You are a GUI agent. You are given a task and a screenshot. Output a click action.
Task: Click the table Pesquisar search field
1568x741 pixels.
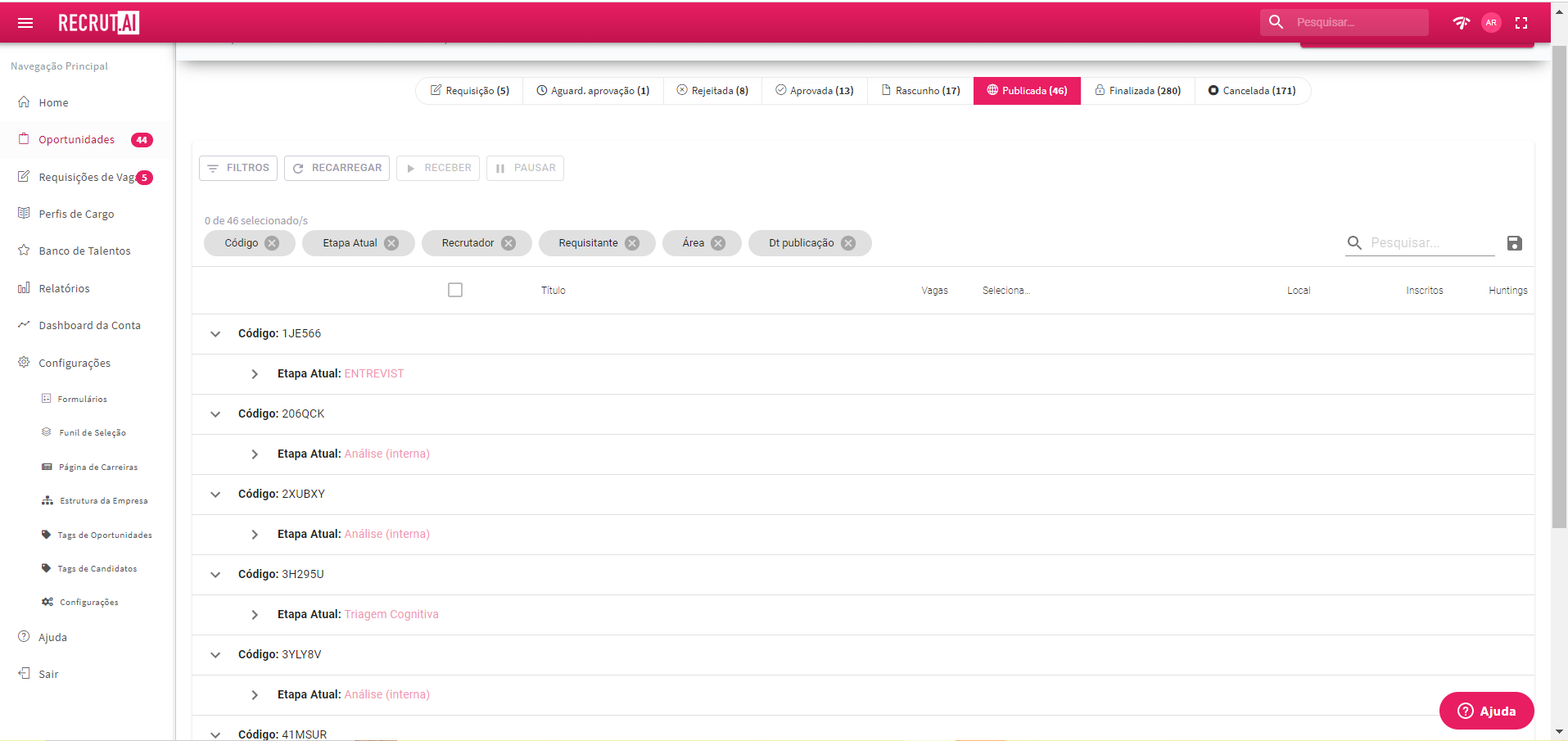1431,243
